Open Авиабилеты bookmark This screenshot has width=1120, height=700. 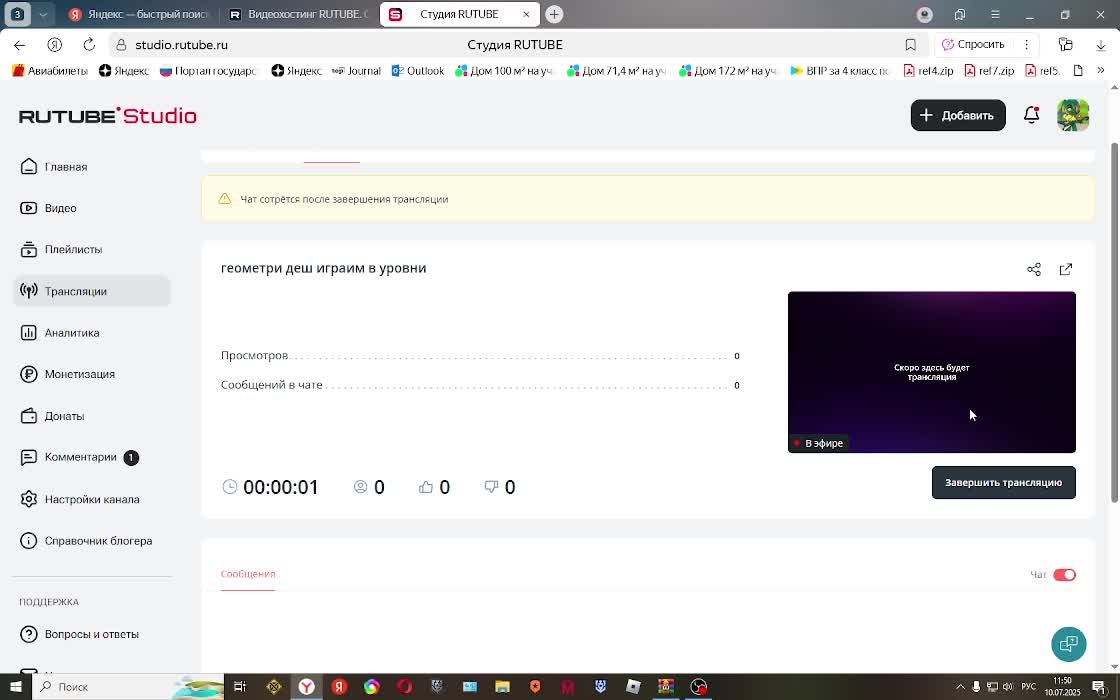point(50,71)
